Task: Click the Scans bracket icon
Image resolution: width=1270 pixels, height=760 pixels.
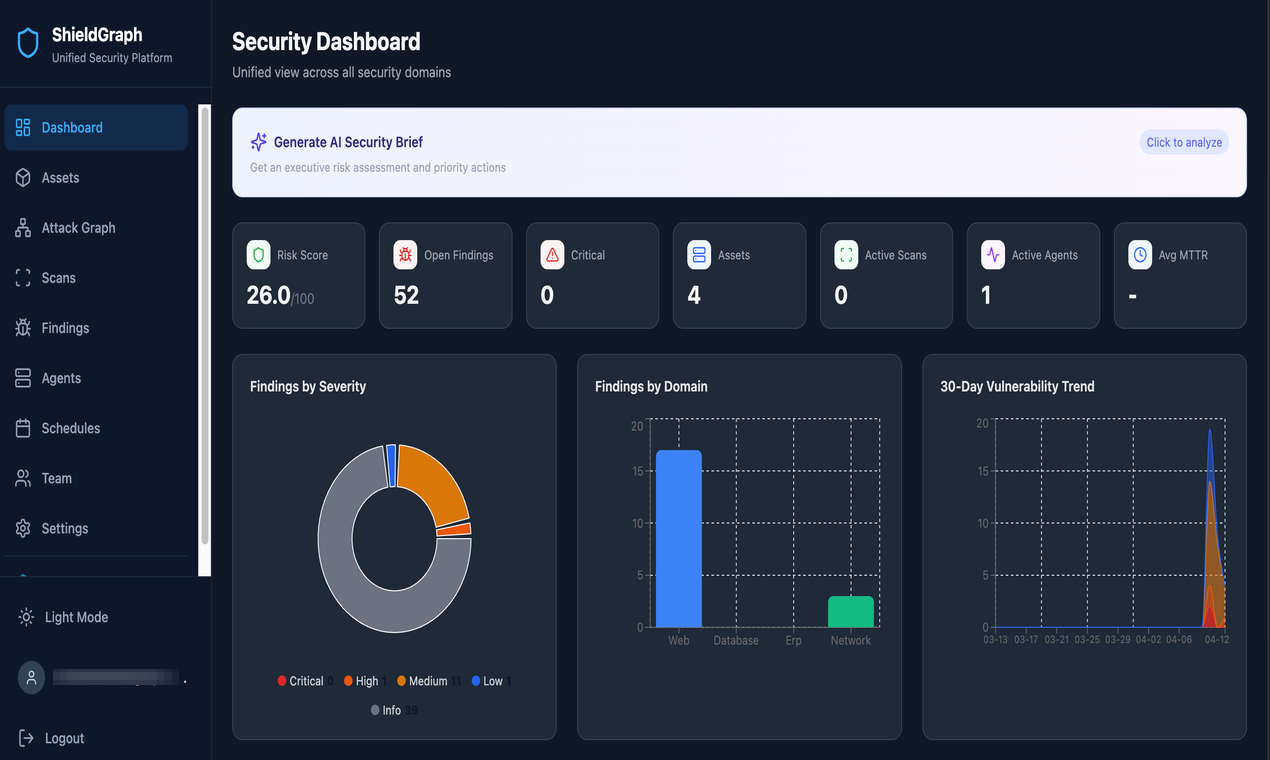Action: pyautogui.click(x=22, y=277)
